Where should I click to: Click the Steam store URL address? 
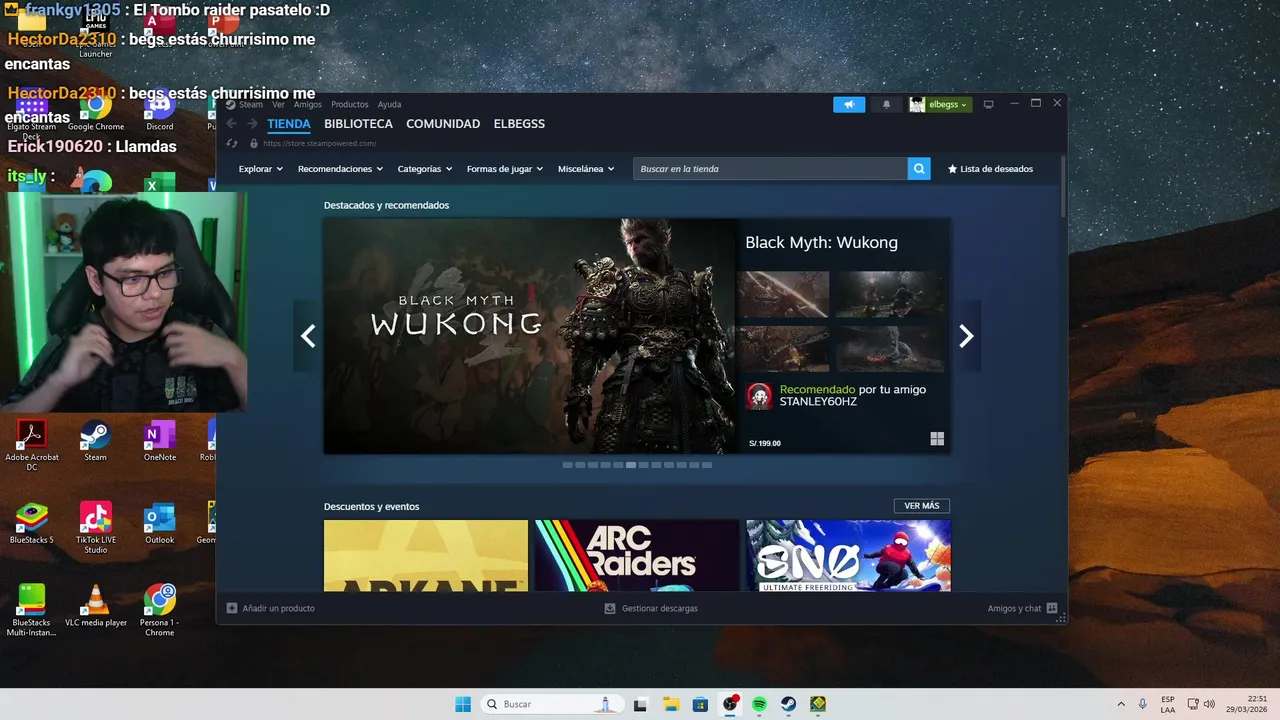tap(319, 143)
